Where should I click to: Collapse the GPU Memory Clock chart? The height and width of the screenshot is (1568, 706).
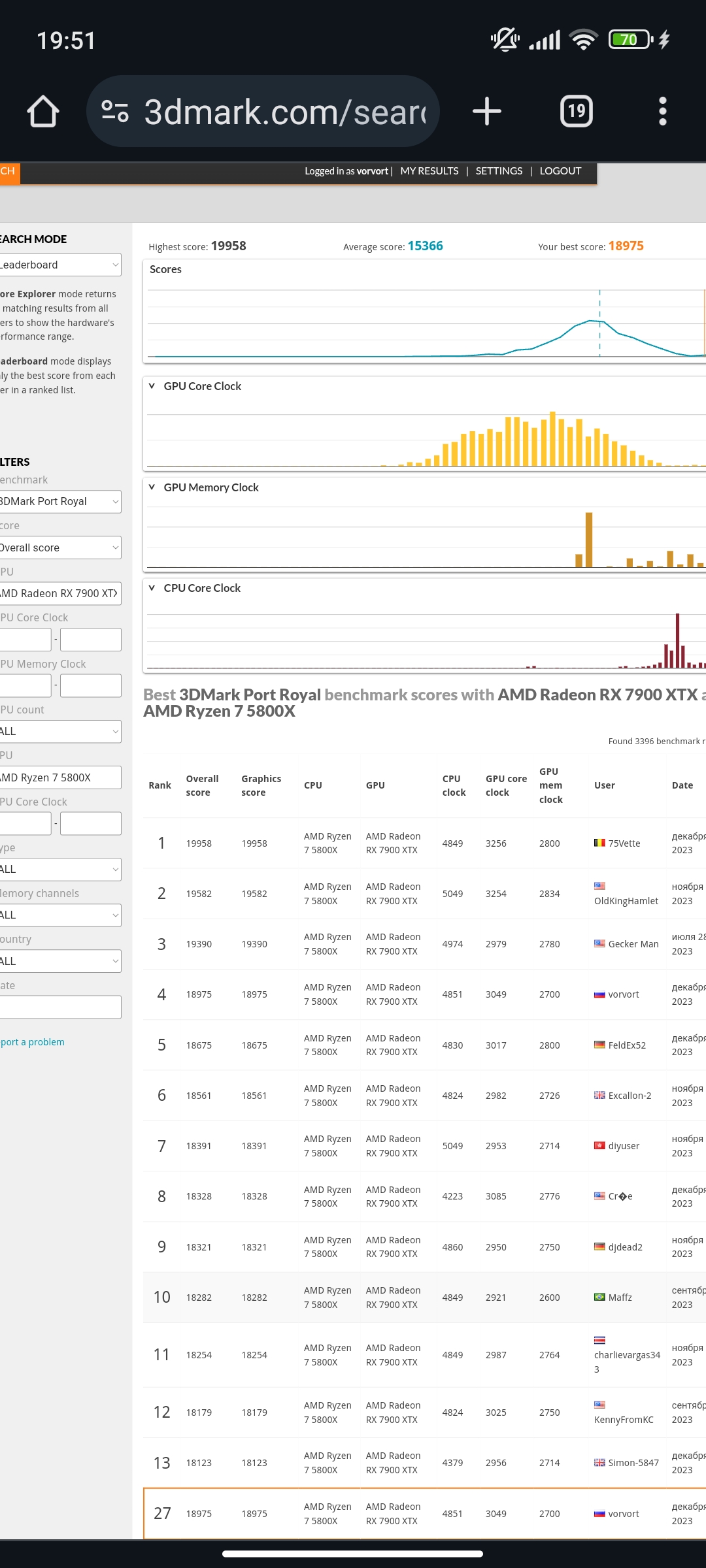click(x=152, y=487)
